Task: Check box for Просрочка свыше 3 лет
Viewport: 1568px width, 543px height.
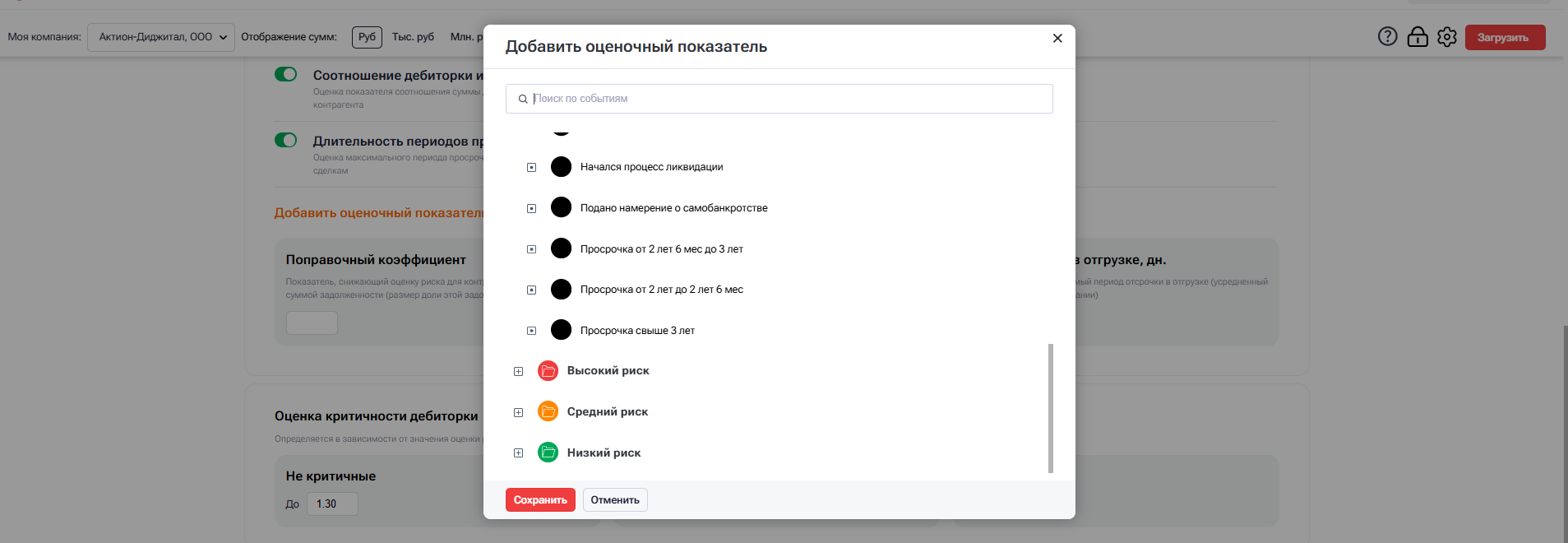Action: pos(531,331)
